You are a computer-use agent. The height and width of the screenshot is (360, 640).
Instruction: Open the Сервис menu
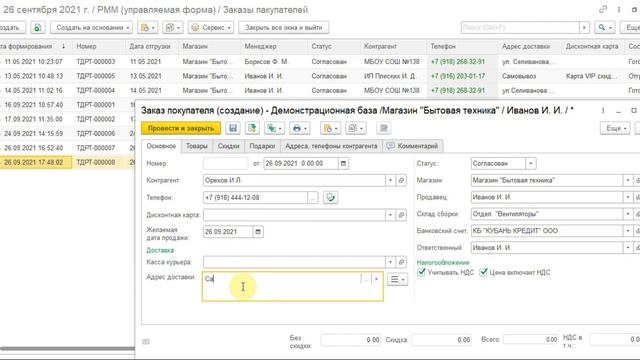coord(211,27)
